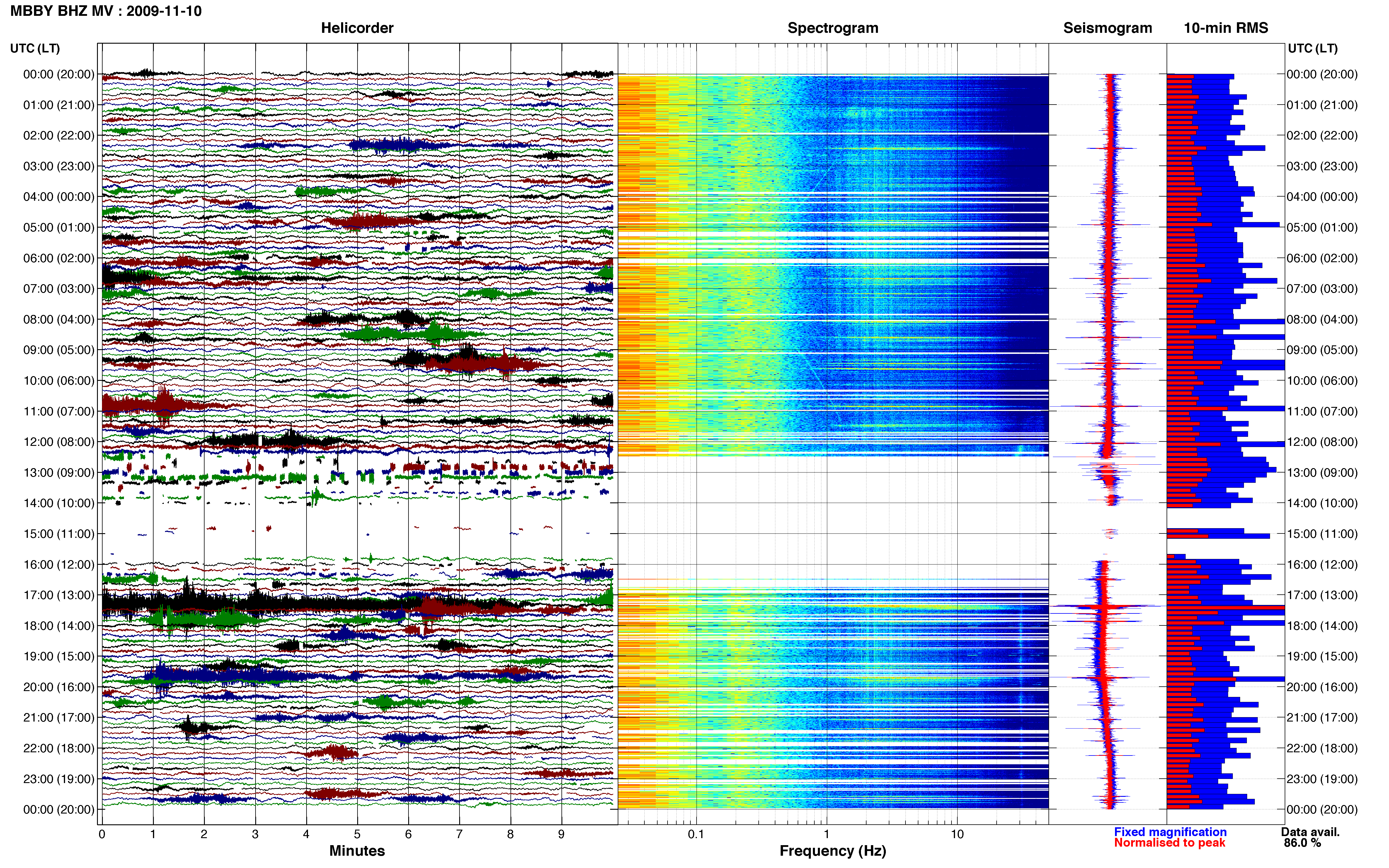Click '09:00 (05:00)' on the left time axis

click(x=59, y=350)
